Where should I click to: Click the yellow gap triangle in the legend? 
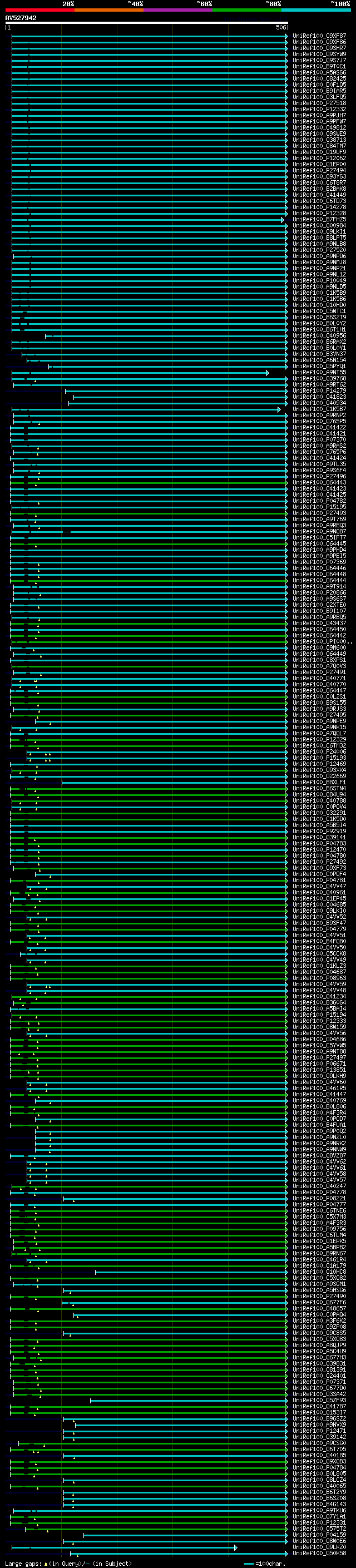point(46,1563)
